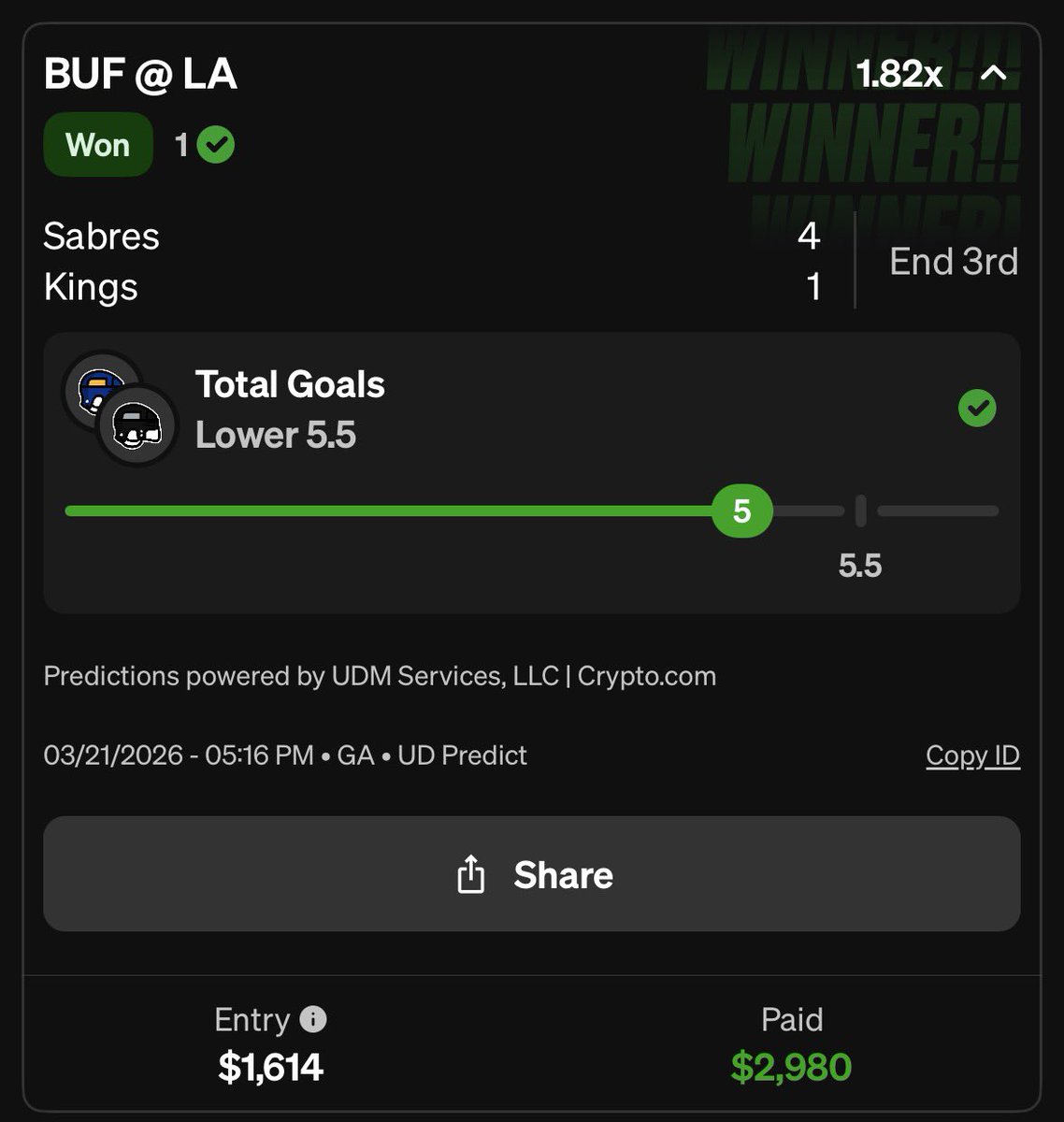Click the Copy ID link

tap(972, 755)
